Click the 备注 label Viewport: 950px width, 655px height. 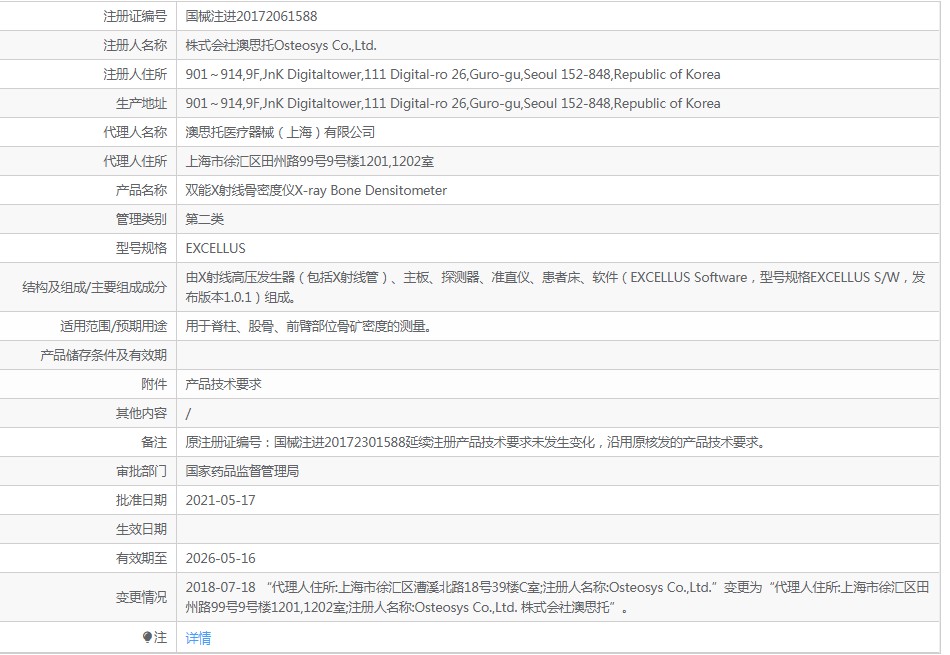(154, 442)
